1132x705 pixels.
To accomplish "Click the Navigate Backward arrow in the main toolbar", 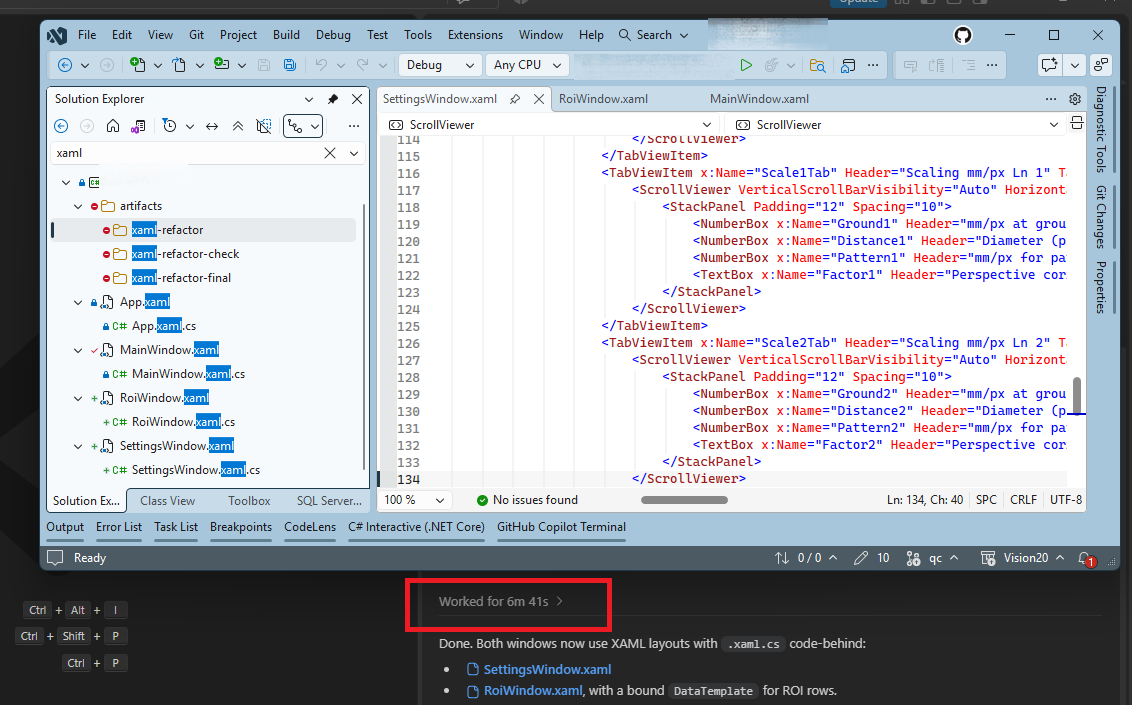I will pyautogui.click(x=65, y=65).
